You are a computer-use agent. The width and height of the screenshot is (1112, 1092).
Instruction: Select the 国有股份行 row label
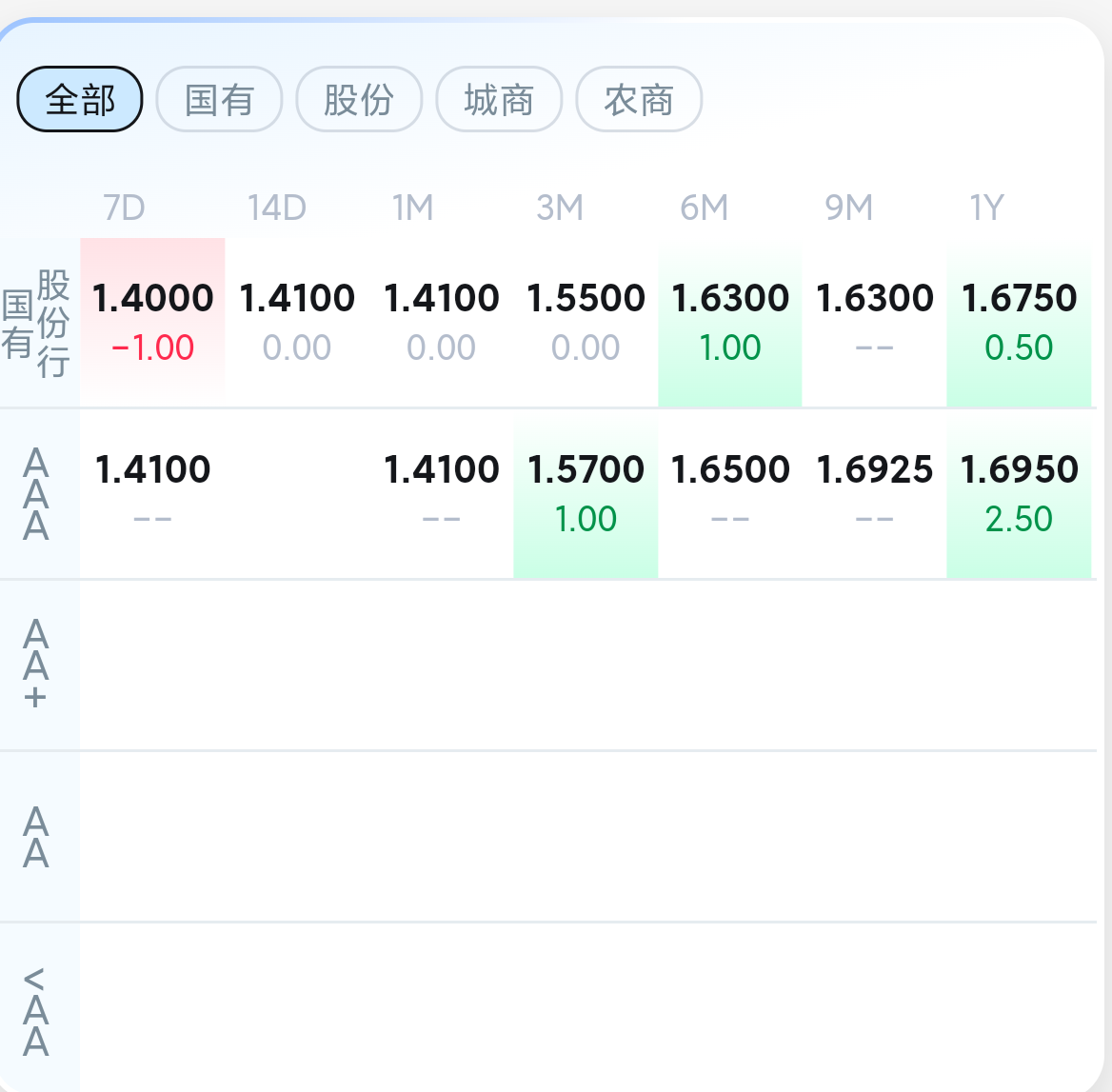pos(38,324)
